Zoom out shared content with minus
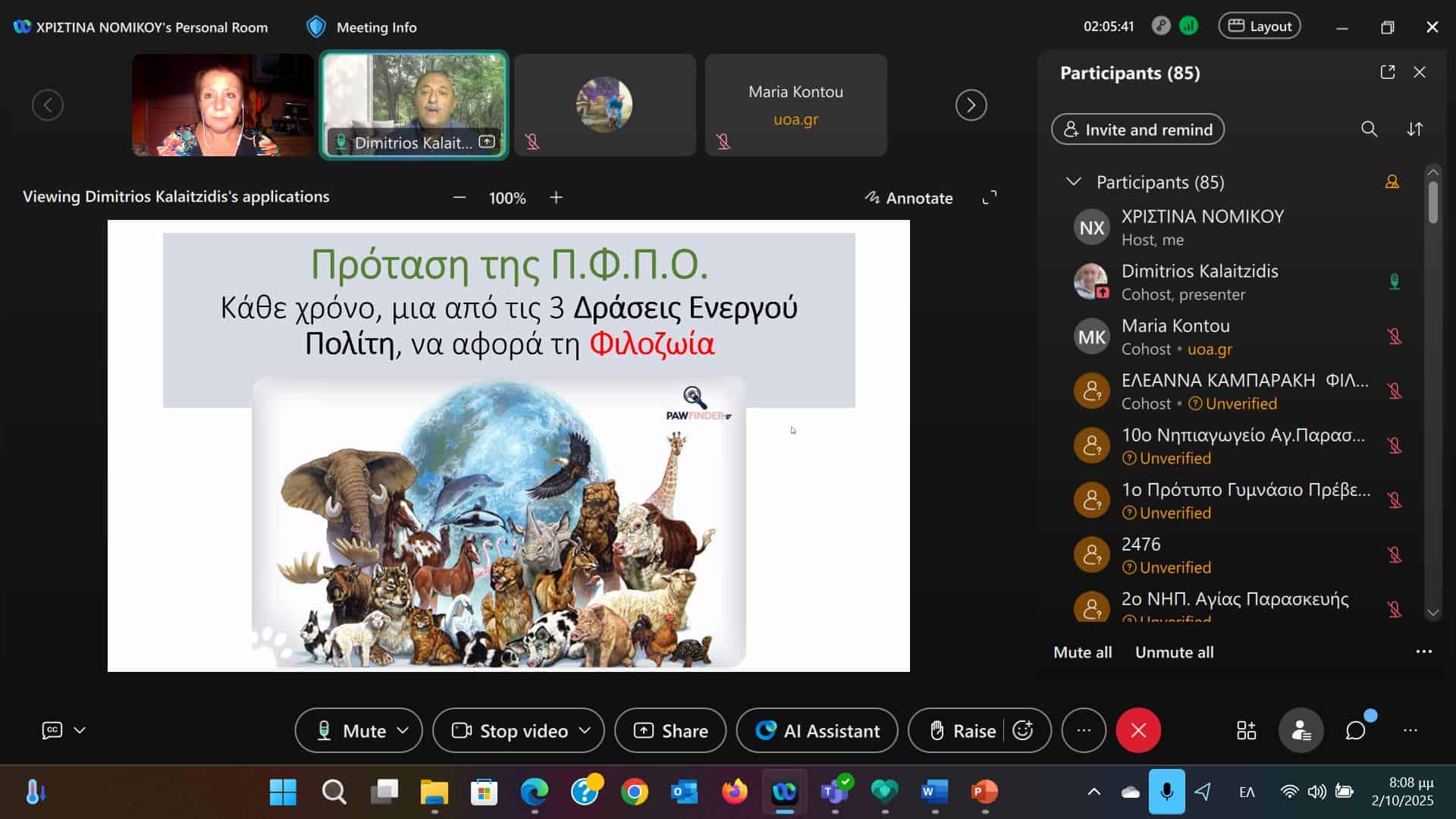 [460, 197]
